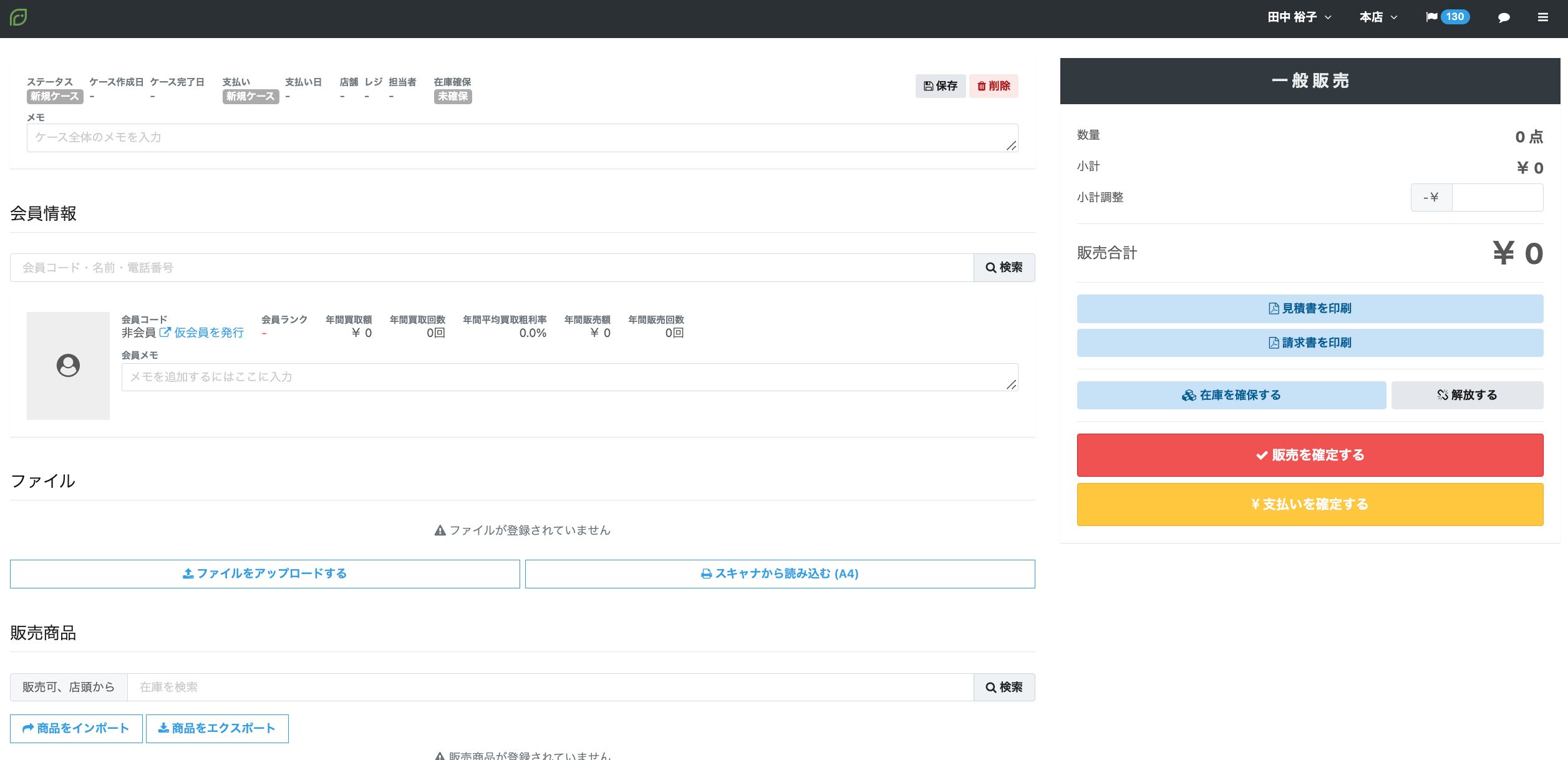Viewport: 1568px width, 760px height.
Task: Click ファイルをアップロードする upload button
Action: click(x=264, y=574)
